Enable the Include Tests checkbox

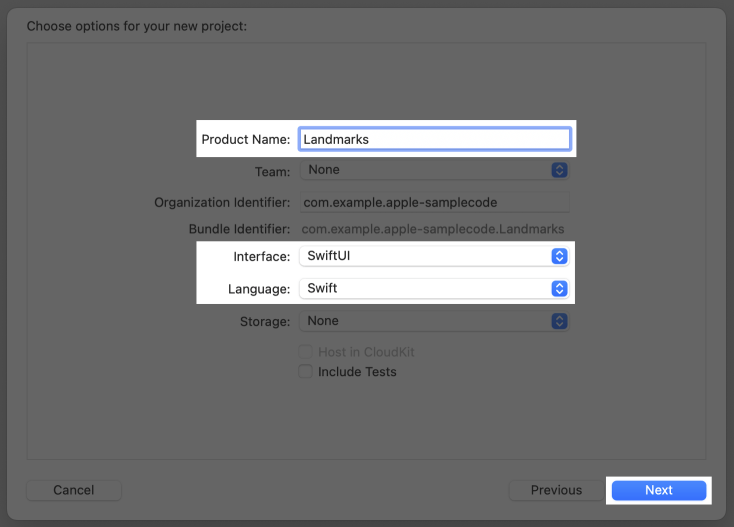coord(306,372)
